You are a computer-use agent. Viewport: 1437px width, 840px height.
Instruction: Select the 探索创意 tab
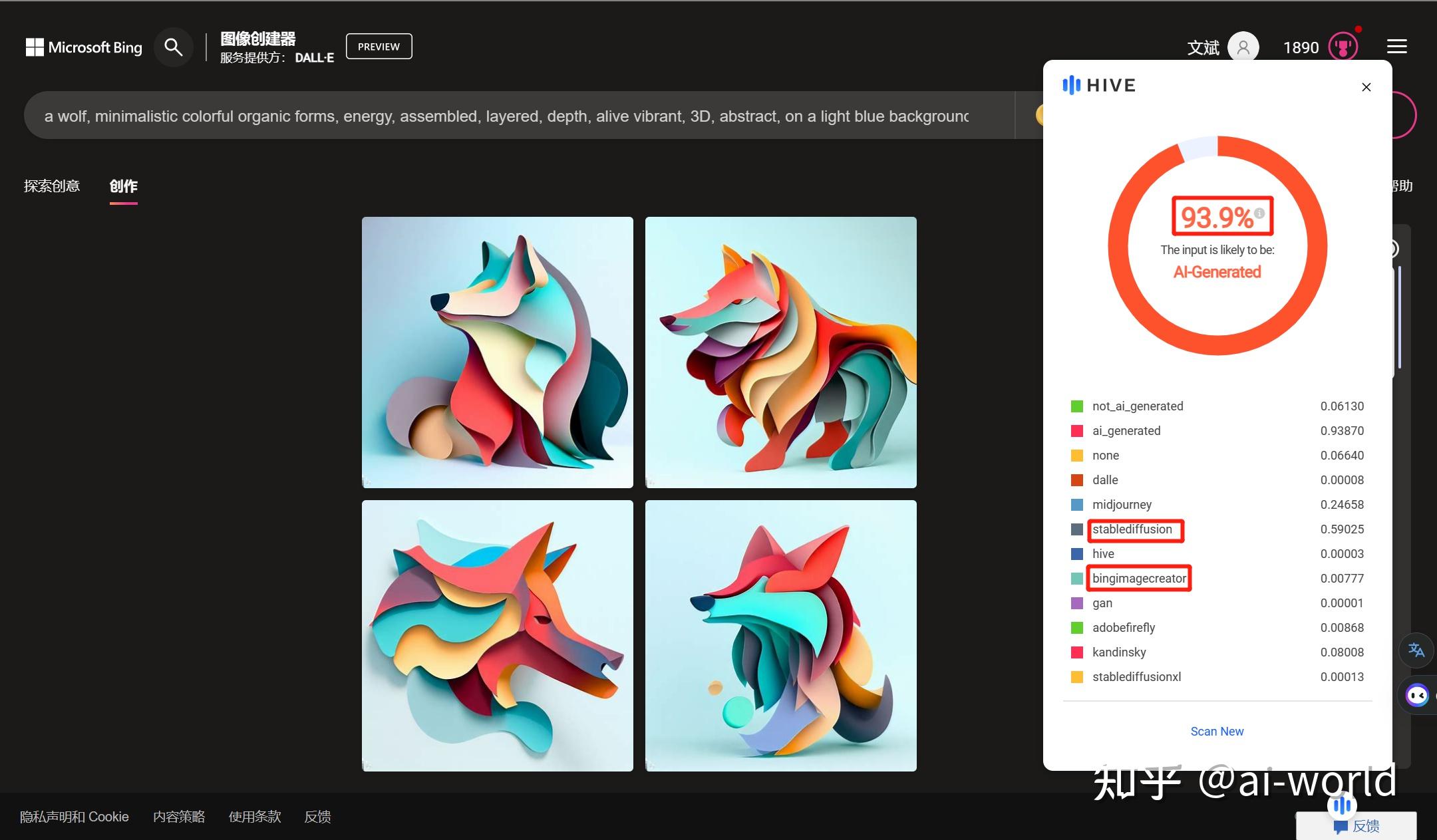[53, 185]
